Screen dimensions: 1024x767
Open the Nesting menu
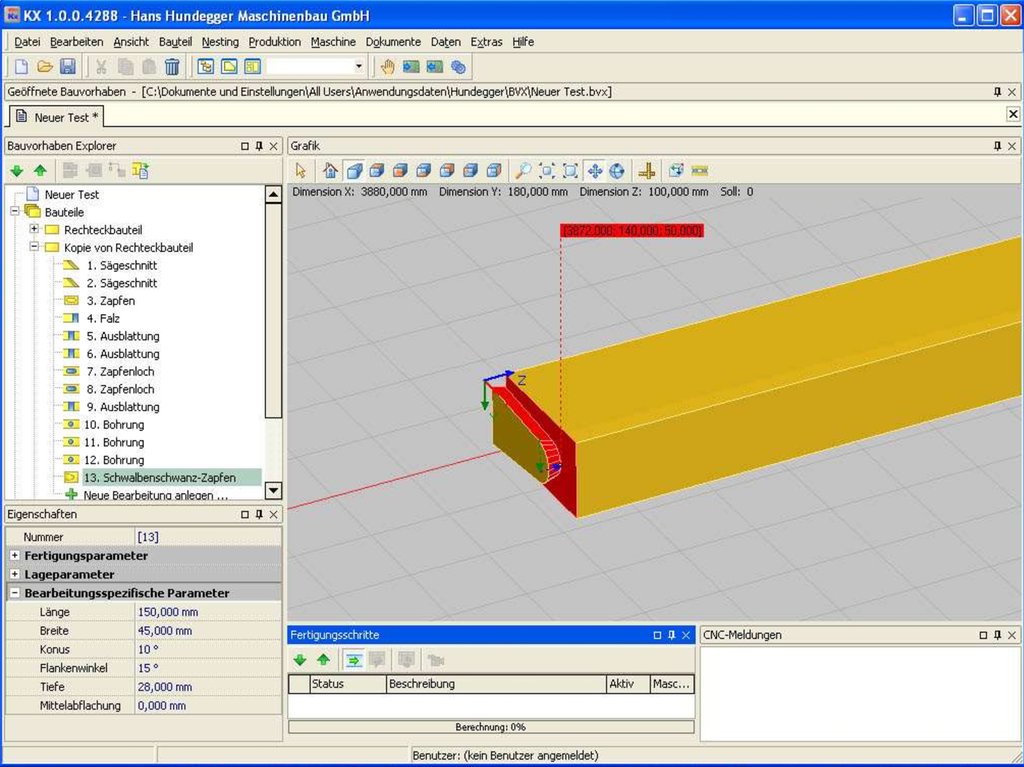(x=220, y=42)
